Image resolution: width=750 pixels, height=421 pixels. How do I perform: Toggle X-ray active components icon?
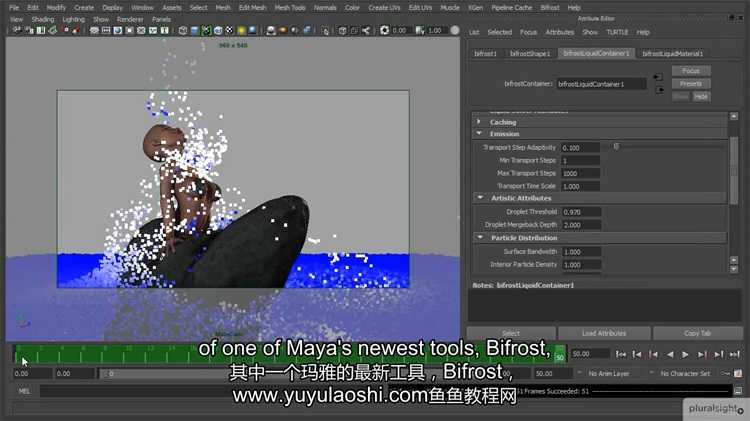coord(354,31)
